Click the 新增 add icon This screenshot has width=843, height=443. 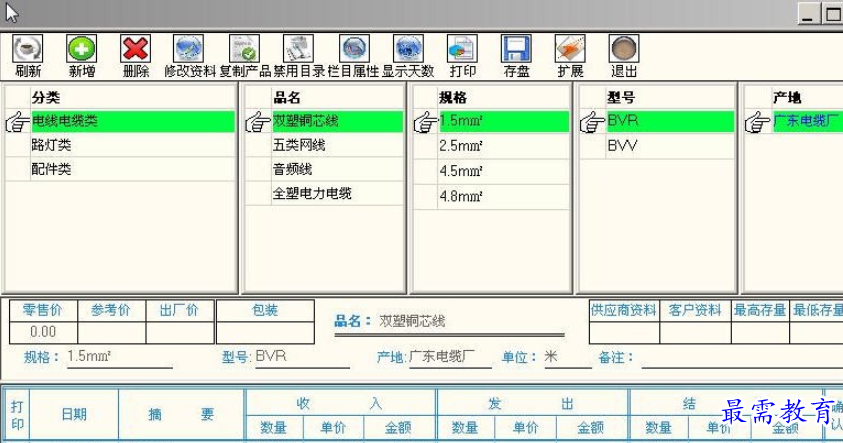(x=82, y=49)
